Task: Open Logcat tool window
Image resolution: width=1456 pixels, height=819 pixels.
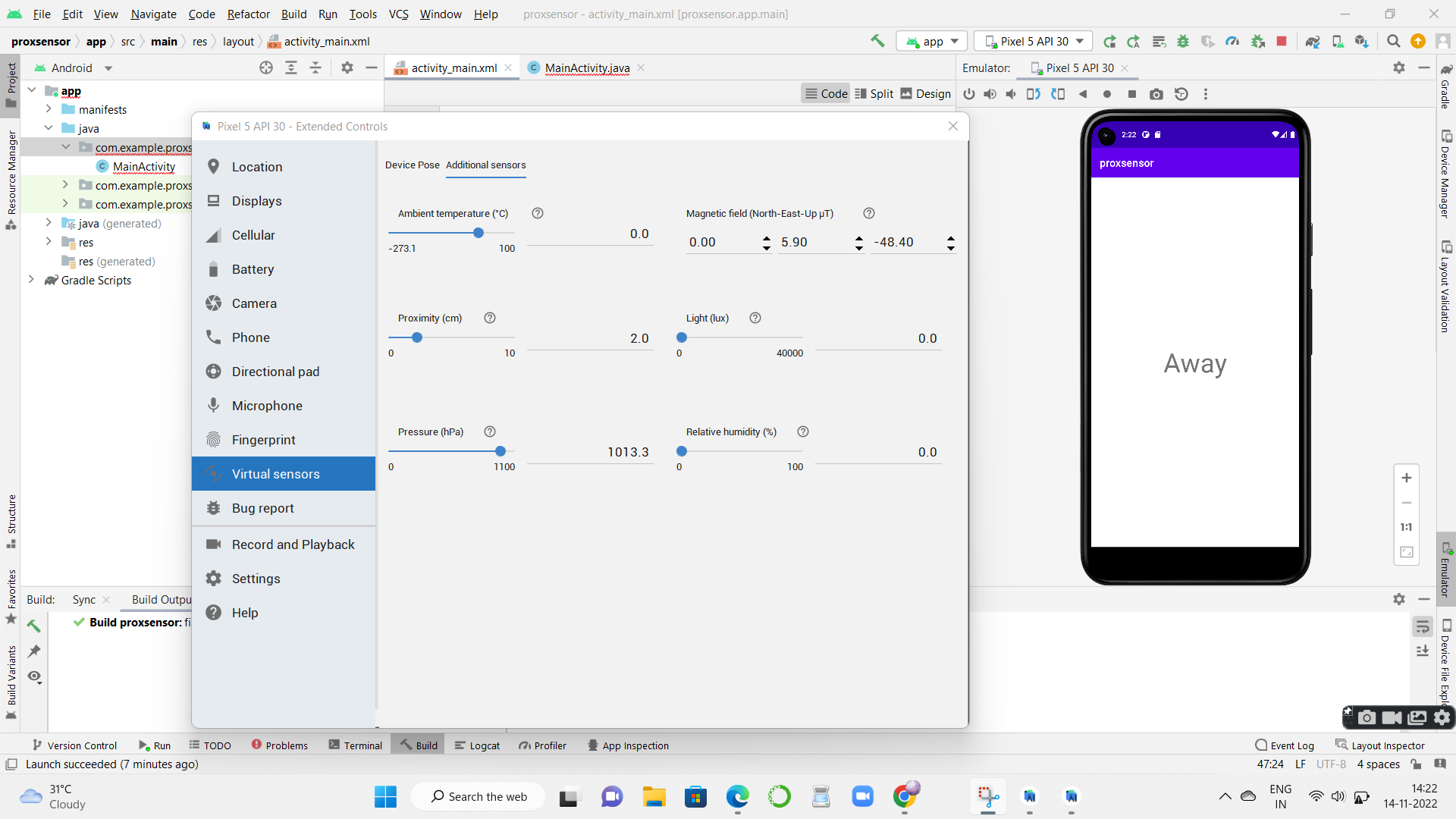Action: pos(477,745)
